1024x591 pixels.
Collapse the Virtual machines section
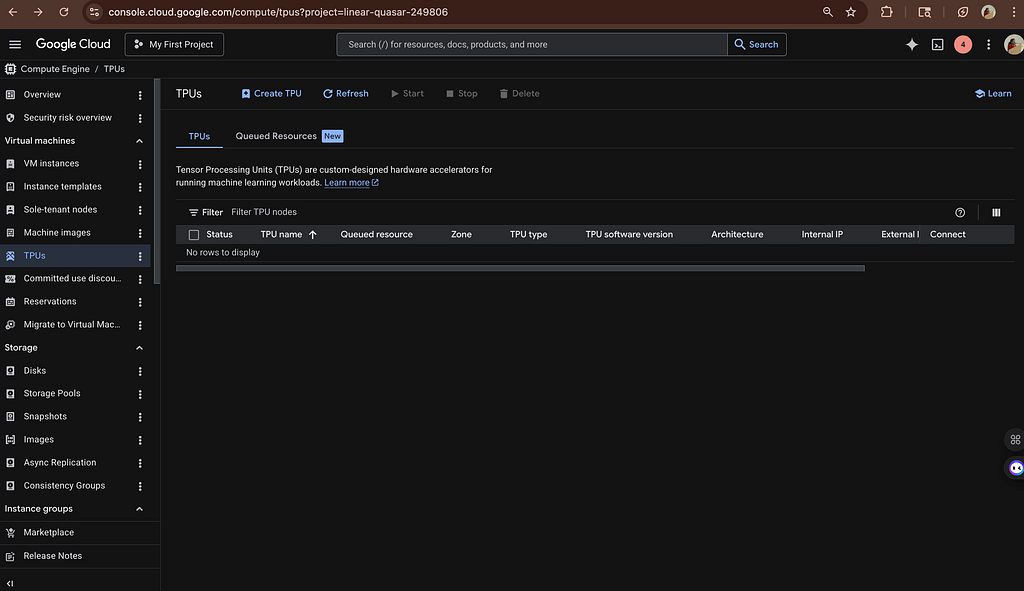coord(139,141)
